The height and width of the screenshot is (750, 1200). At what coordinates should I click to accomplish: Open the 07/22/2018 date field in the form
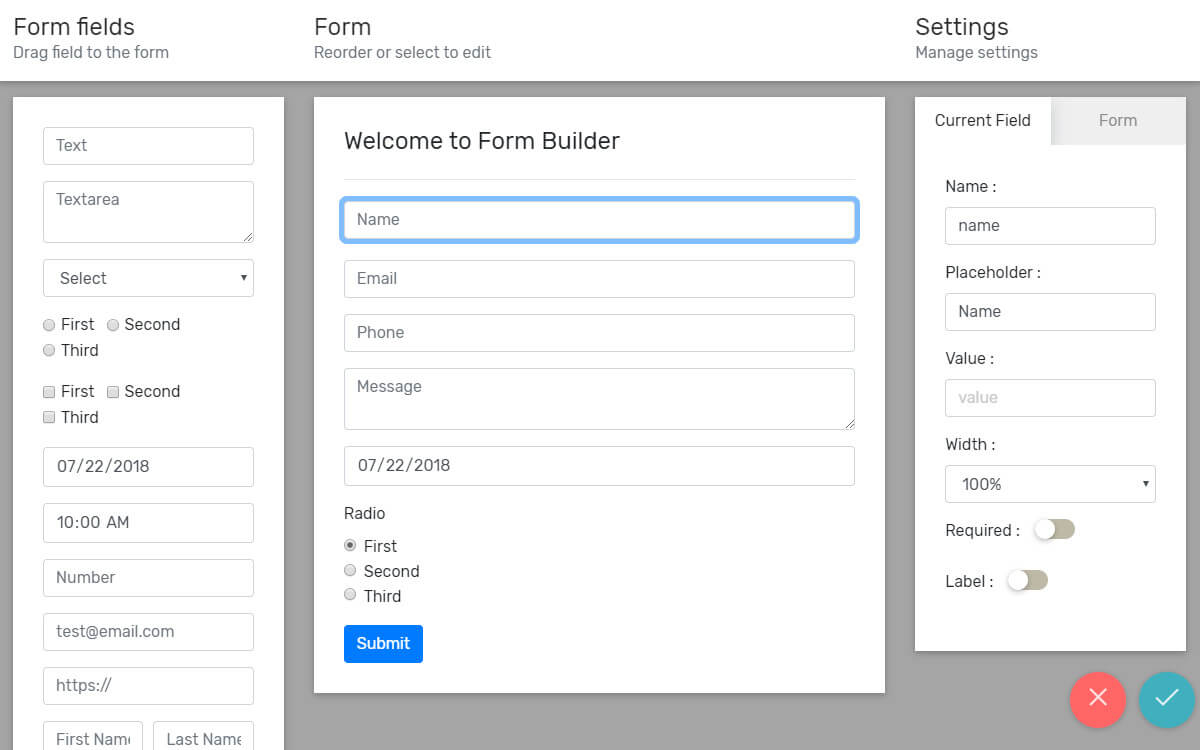click(599, 465)
